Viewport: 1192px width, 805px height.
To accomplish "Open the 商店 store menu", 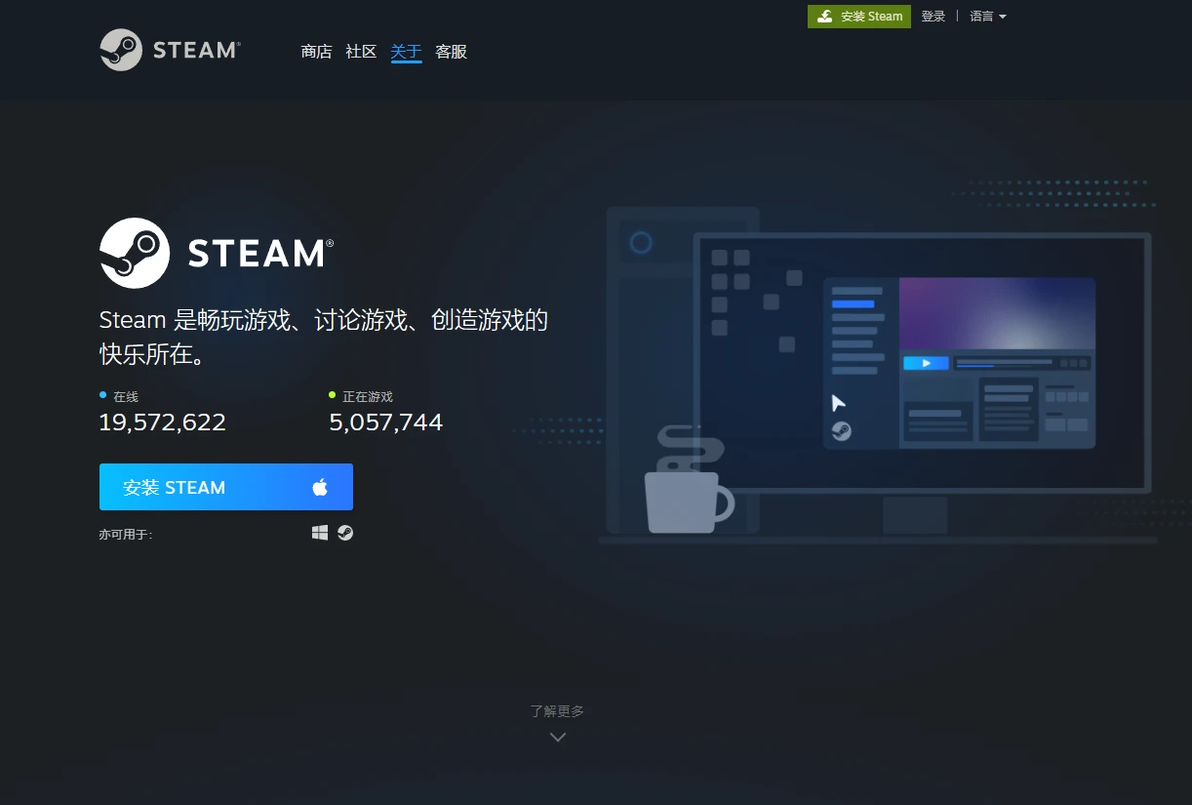I will [316, 52].
